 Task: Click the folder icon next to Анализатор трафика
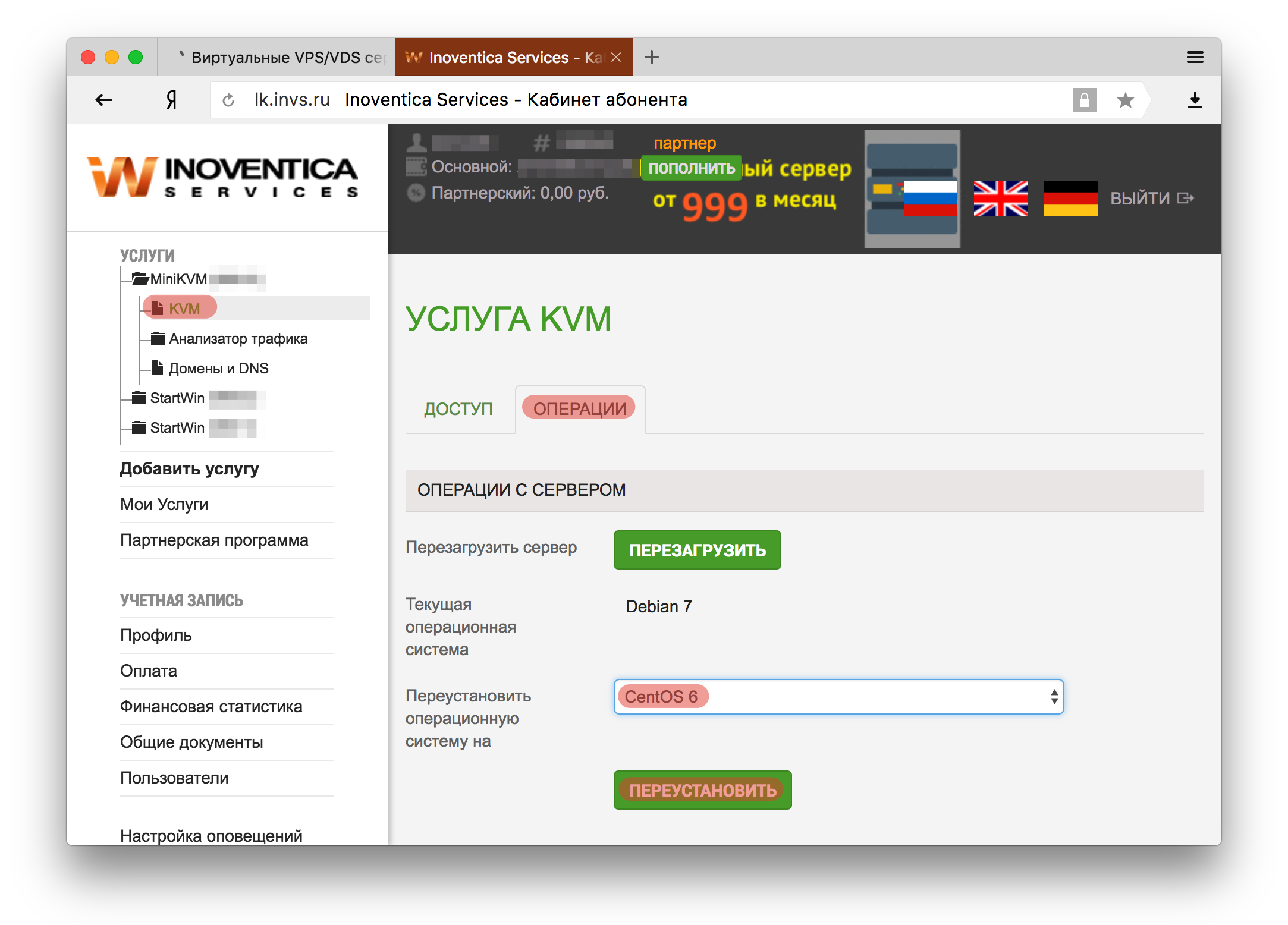click(158, 338)
